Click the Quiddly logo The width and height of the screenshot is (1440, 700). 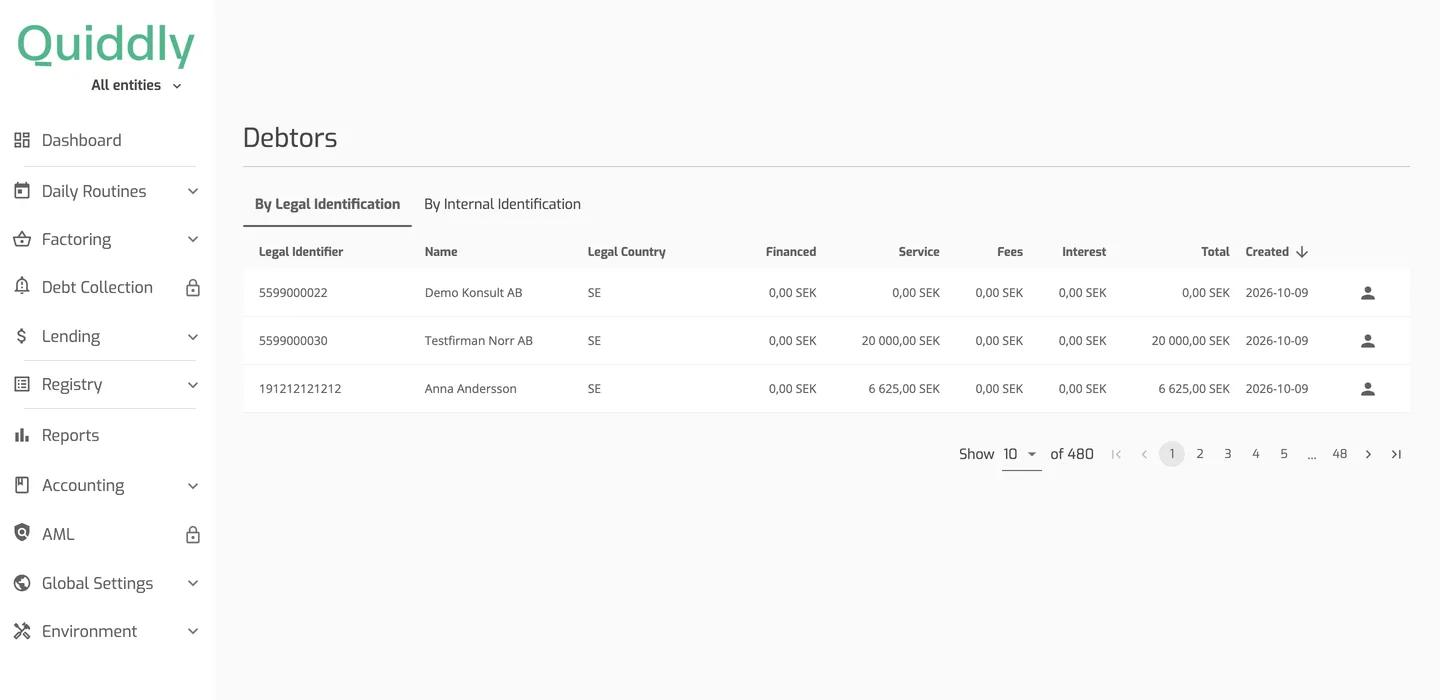coord(106,46)
